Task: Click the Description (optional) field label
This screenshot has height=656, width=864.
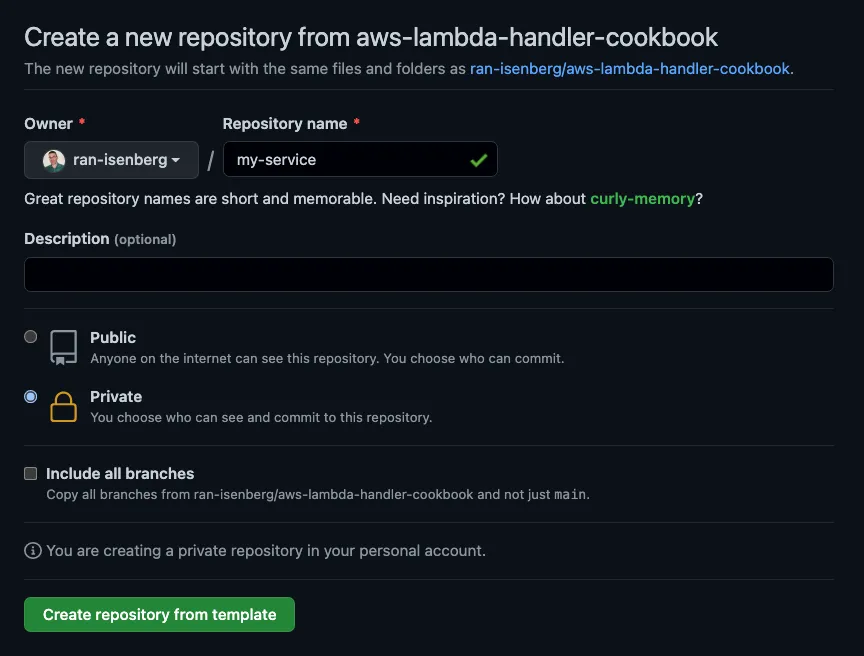Action: 100,239
